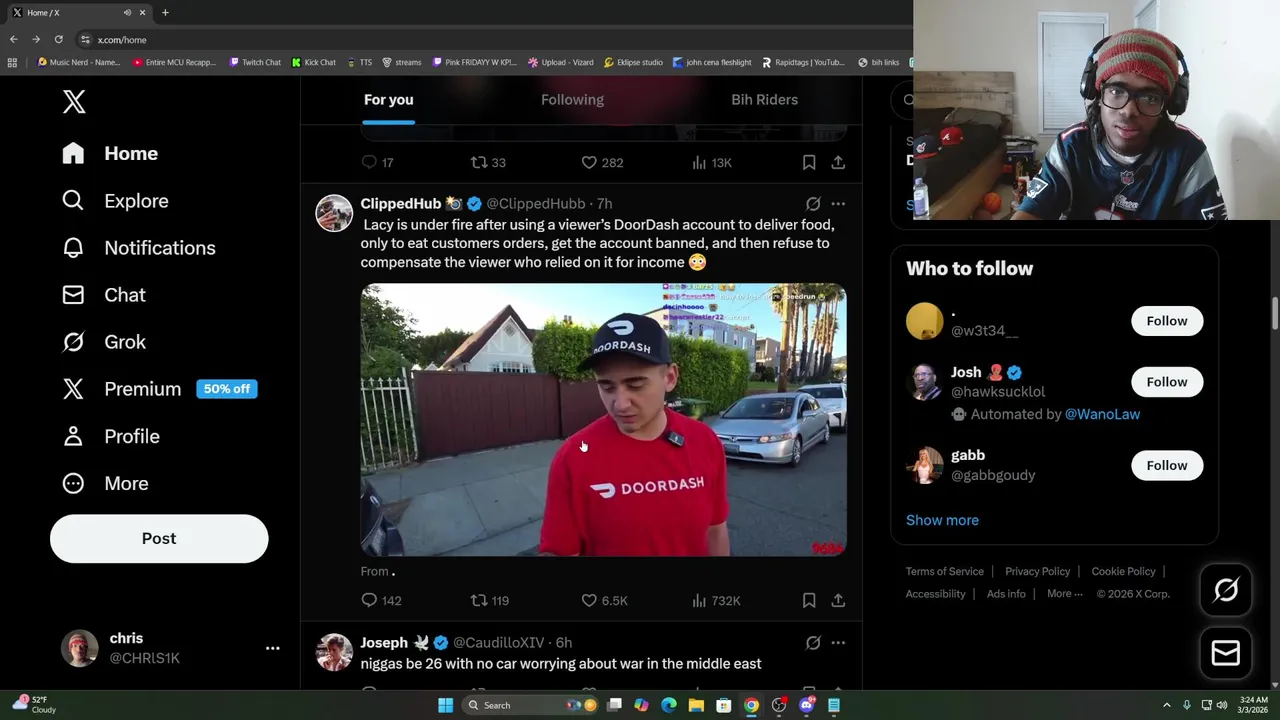Follow gabb @gabbgoudy
The image size is (1280, 720).
(x=1167, y=465)
